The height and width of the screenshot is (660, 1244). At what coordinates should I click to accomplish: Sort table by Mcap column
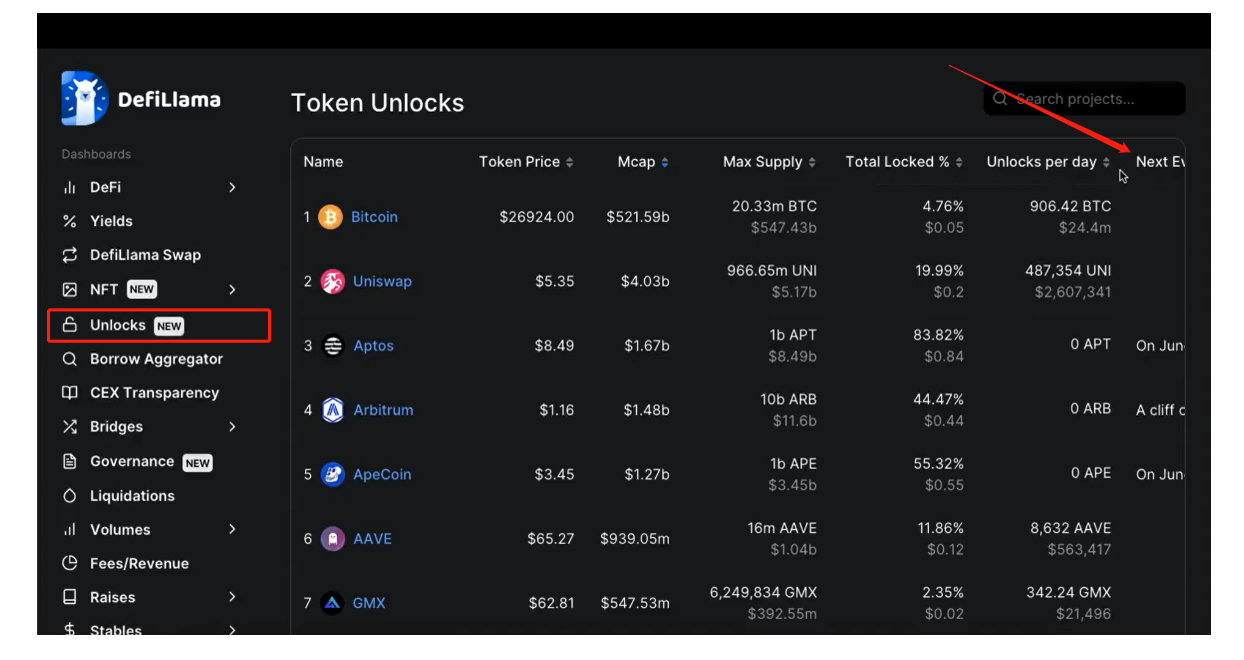click(x=643, y=162)
